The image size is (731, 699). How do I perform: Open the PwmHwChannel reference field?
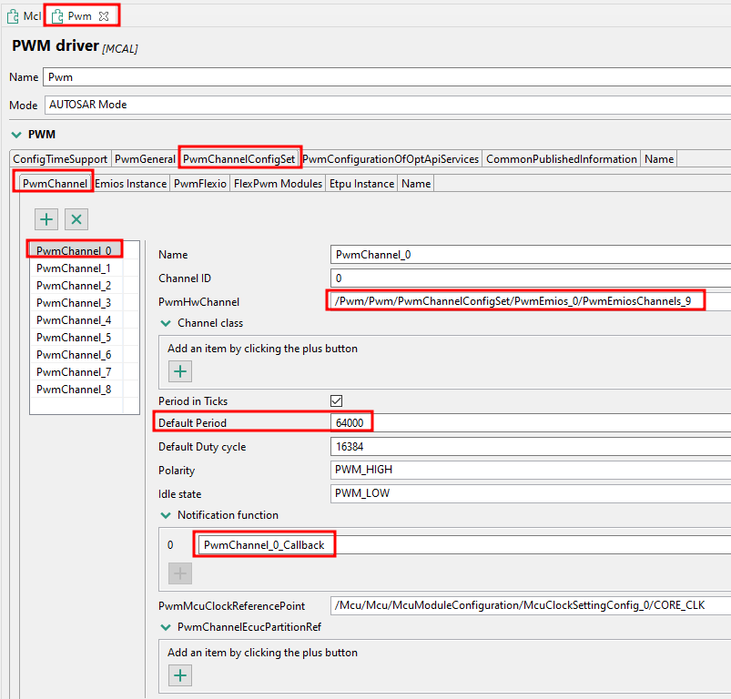click(531, 301)
